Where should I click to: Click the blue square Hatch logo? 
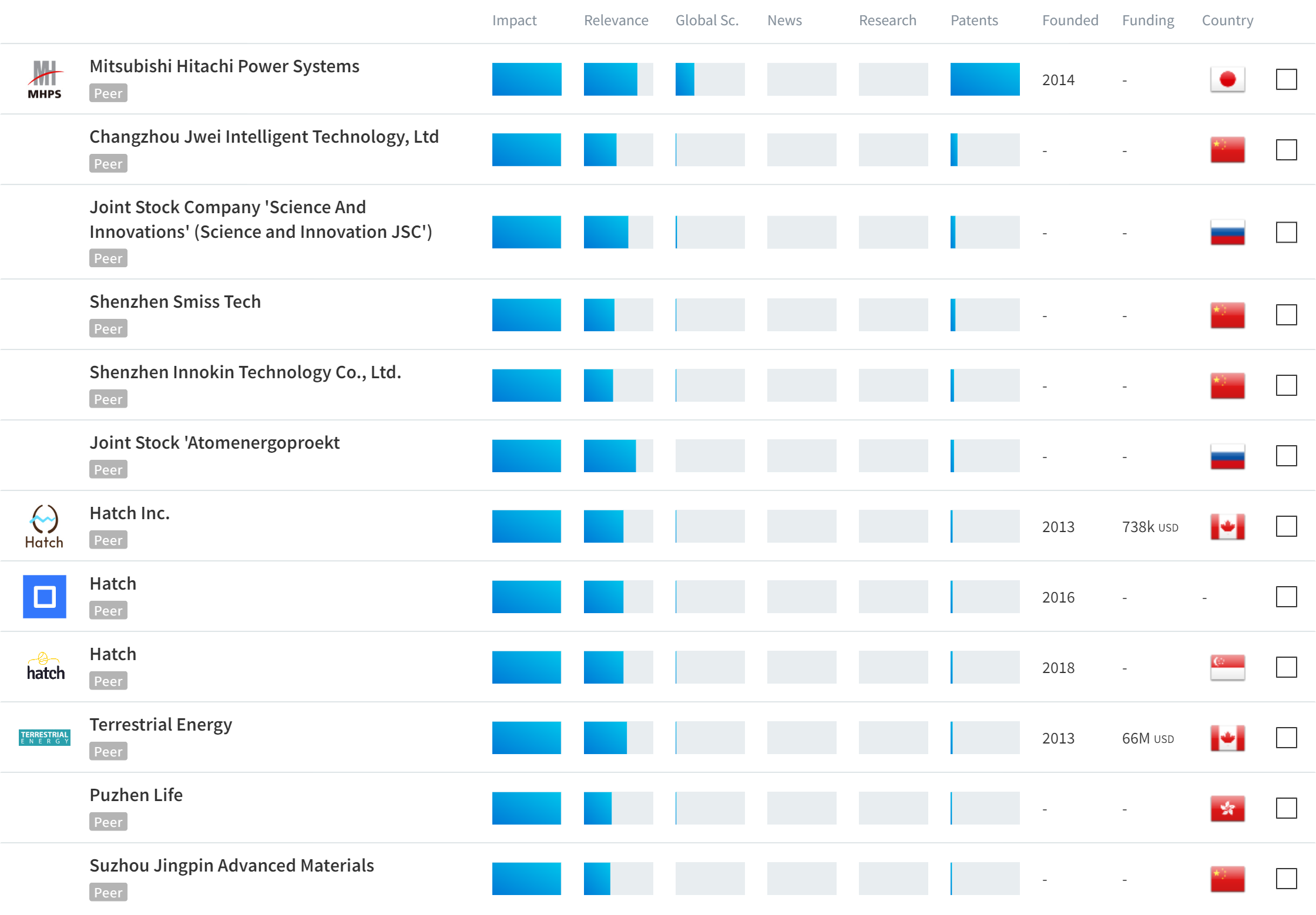pyautogui.click(x=45, y=597)
